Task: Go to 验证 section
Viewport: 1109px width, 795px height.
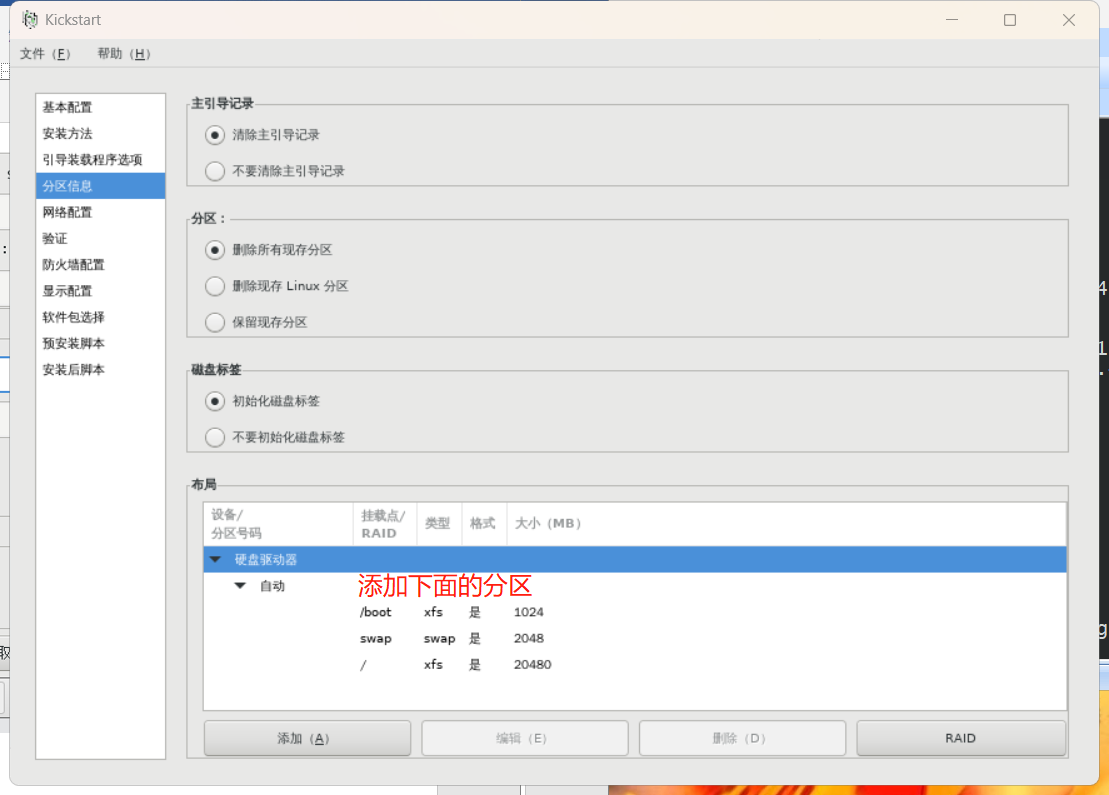Action: point(100,238)
